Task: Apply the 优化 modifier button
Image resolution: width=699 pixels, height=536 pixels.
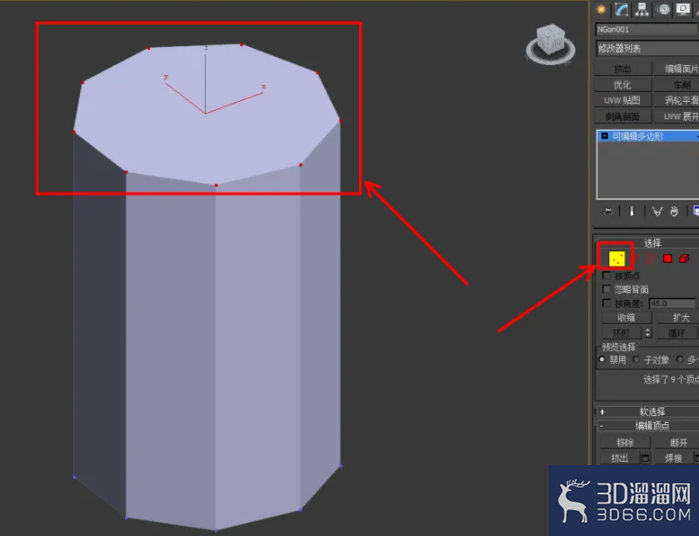Action: point(622,85)
